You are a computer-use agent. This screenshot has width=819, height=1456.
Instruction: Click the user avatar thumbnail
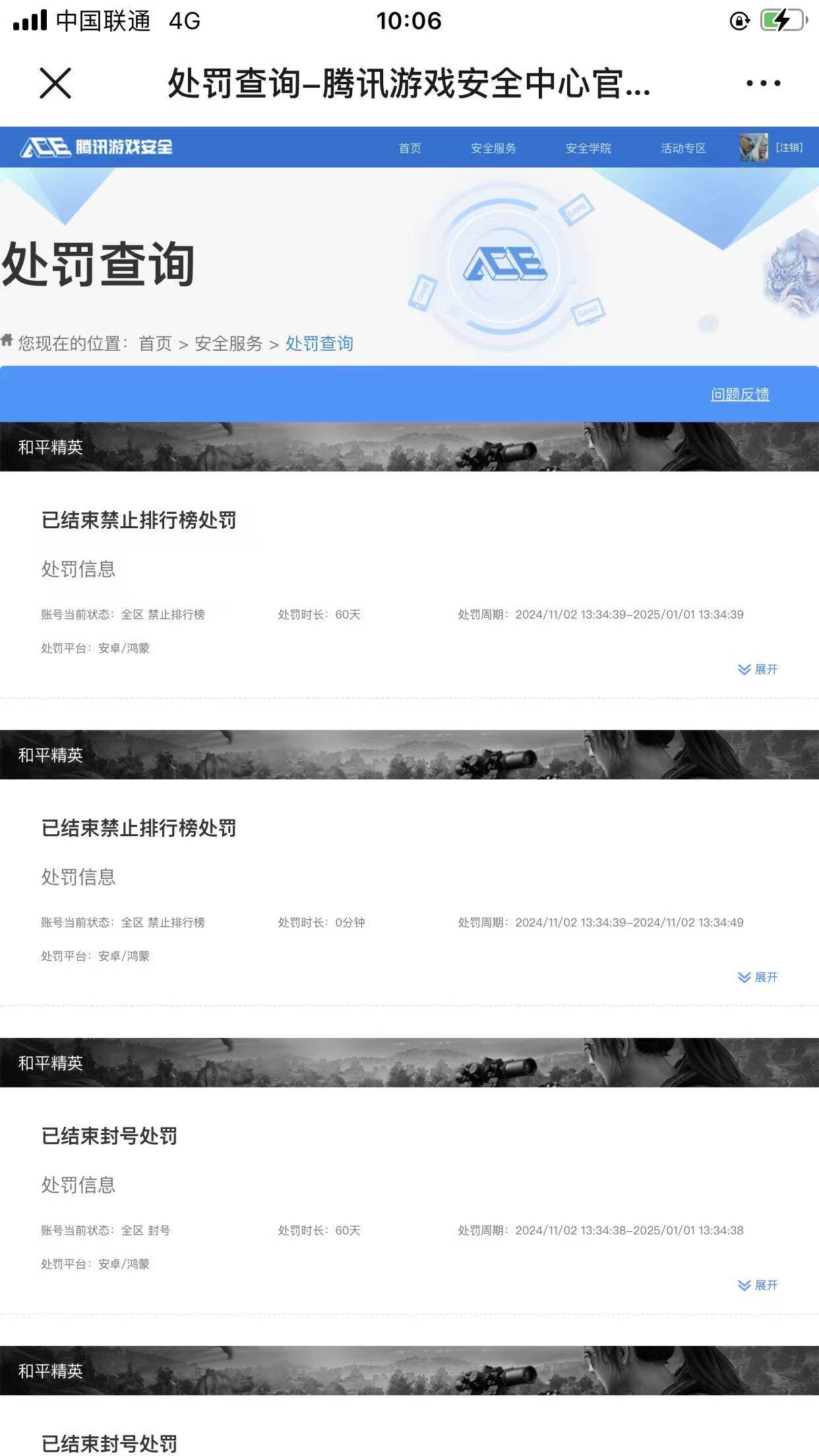click(754, 147)
